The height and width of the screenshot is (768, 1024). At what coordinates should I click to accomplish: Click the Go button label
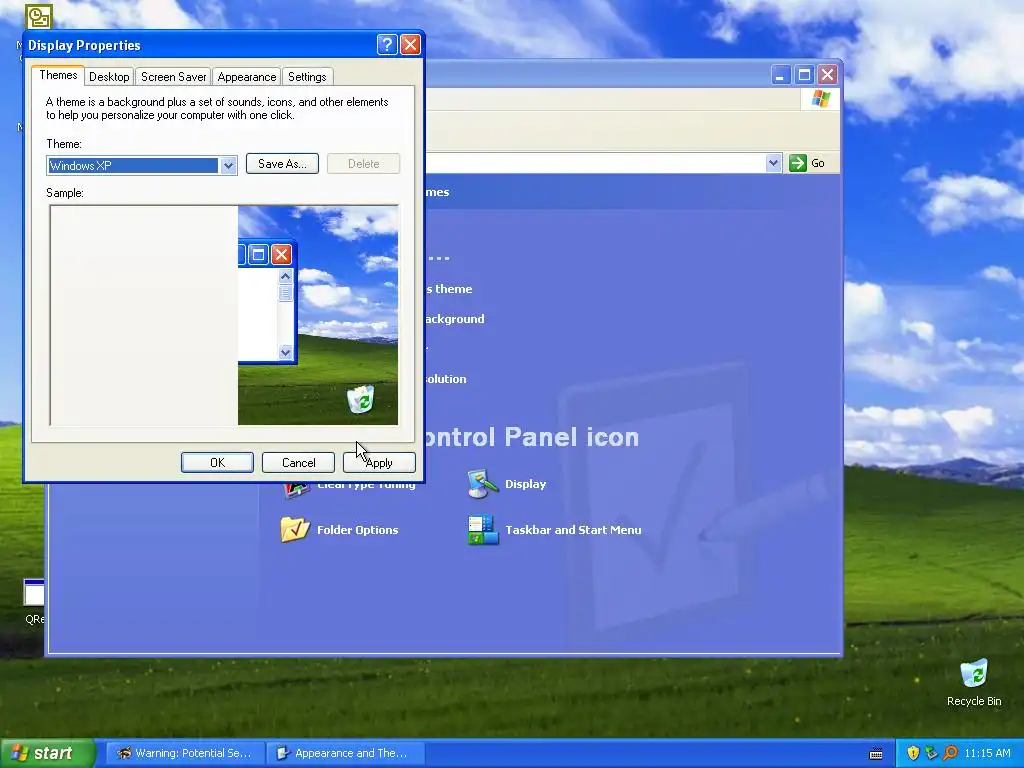pos(818,163)
